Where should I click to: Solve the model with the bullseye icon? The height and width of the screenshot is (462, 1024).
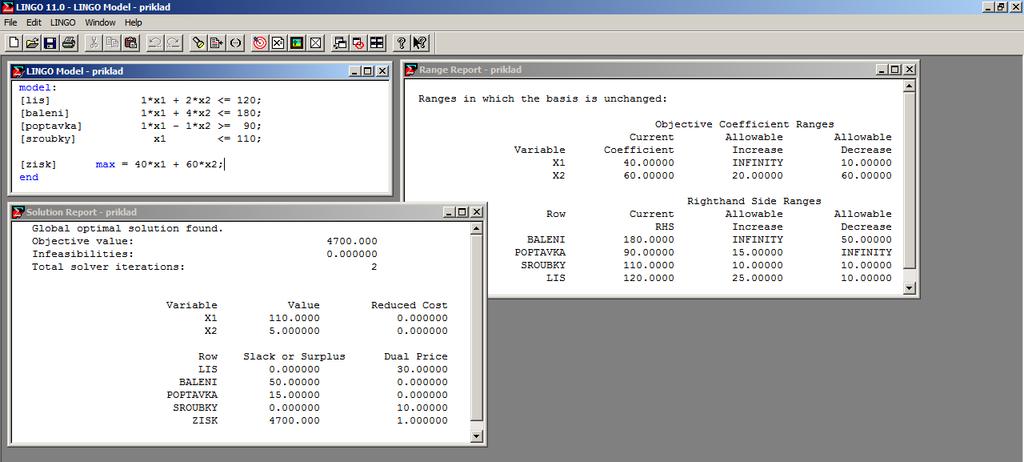(x=260, y=43)
